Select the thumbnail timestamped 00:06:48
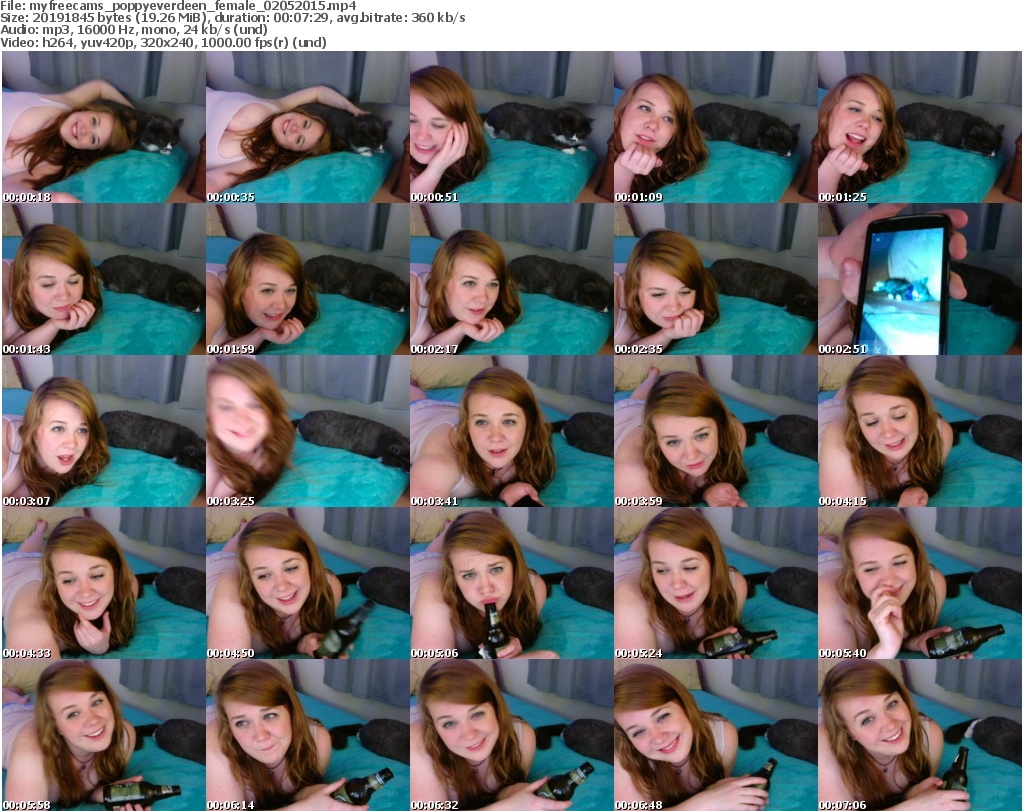Image resolution: width=1024 pixels, height=811 pixels. click(x=715, y=735)
